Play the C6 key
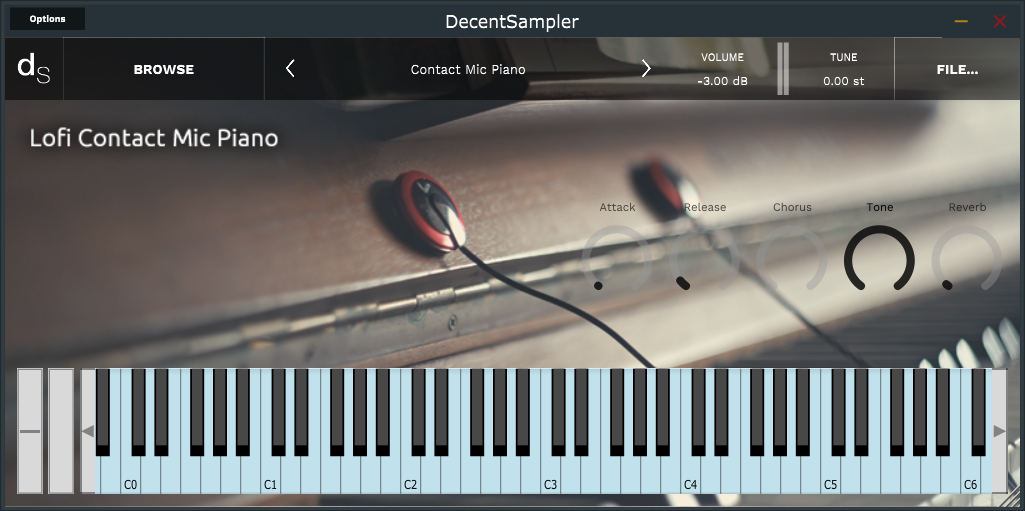Screen dimensions: 1025x511 [970, 475]
